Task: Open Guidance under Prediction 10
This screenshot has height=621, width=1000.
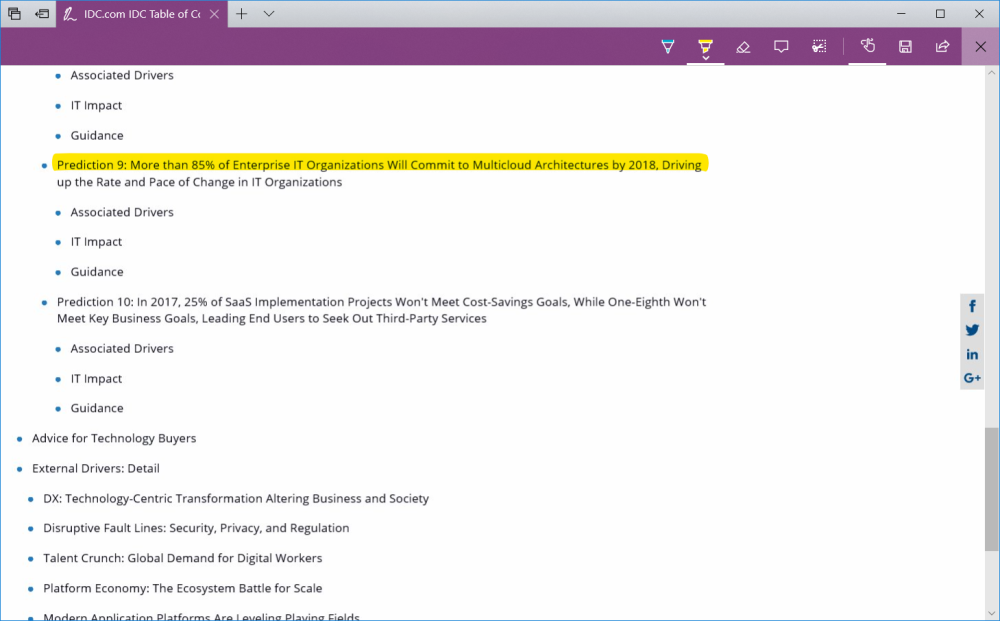Action: pyautogui.click(x=97, y=408)
